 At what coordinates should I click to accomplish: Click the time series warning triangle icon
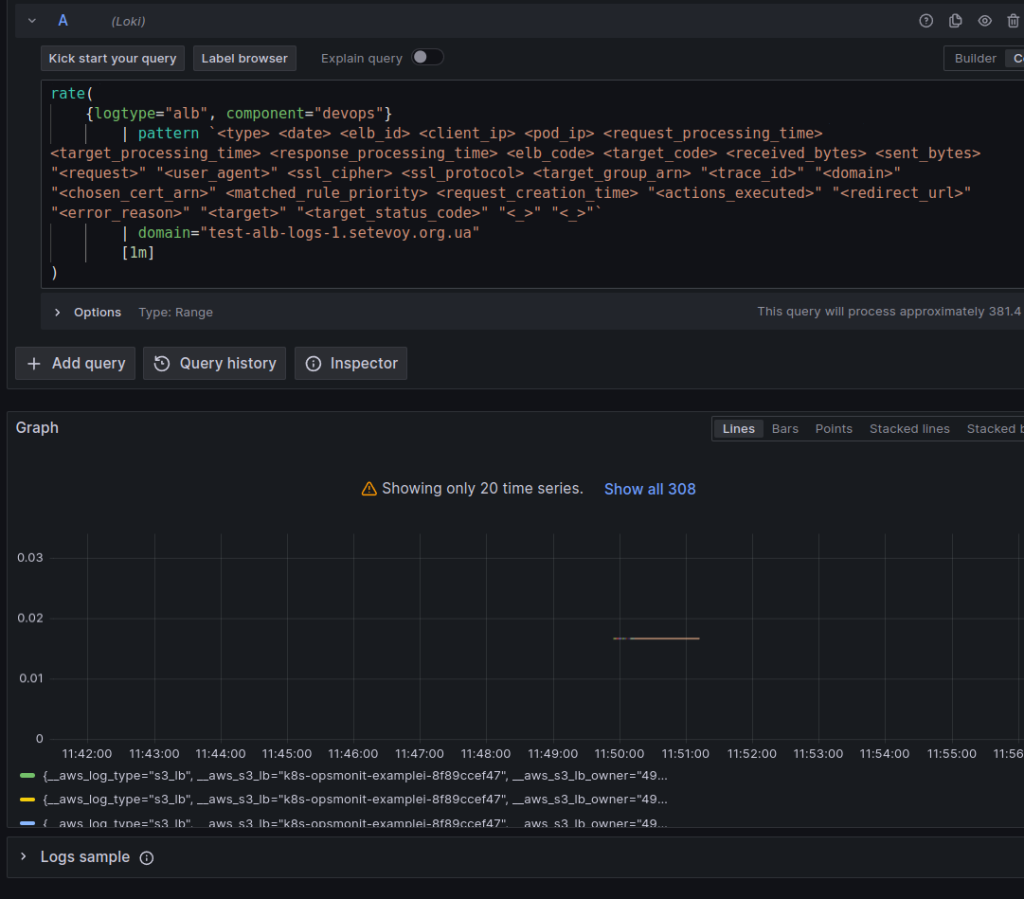(x=369, y=489)
